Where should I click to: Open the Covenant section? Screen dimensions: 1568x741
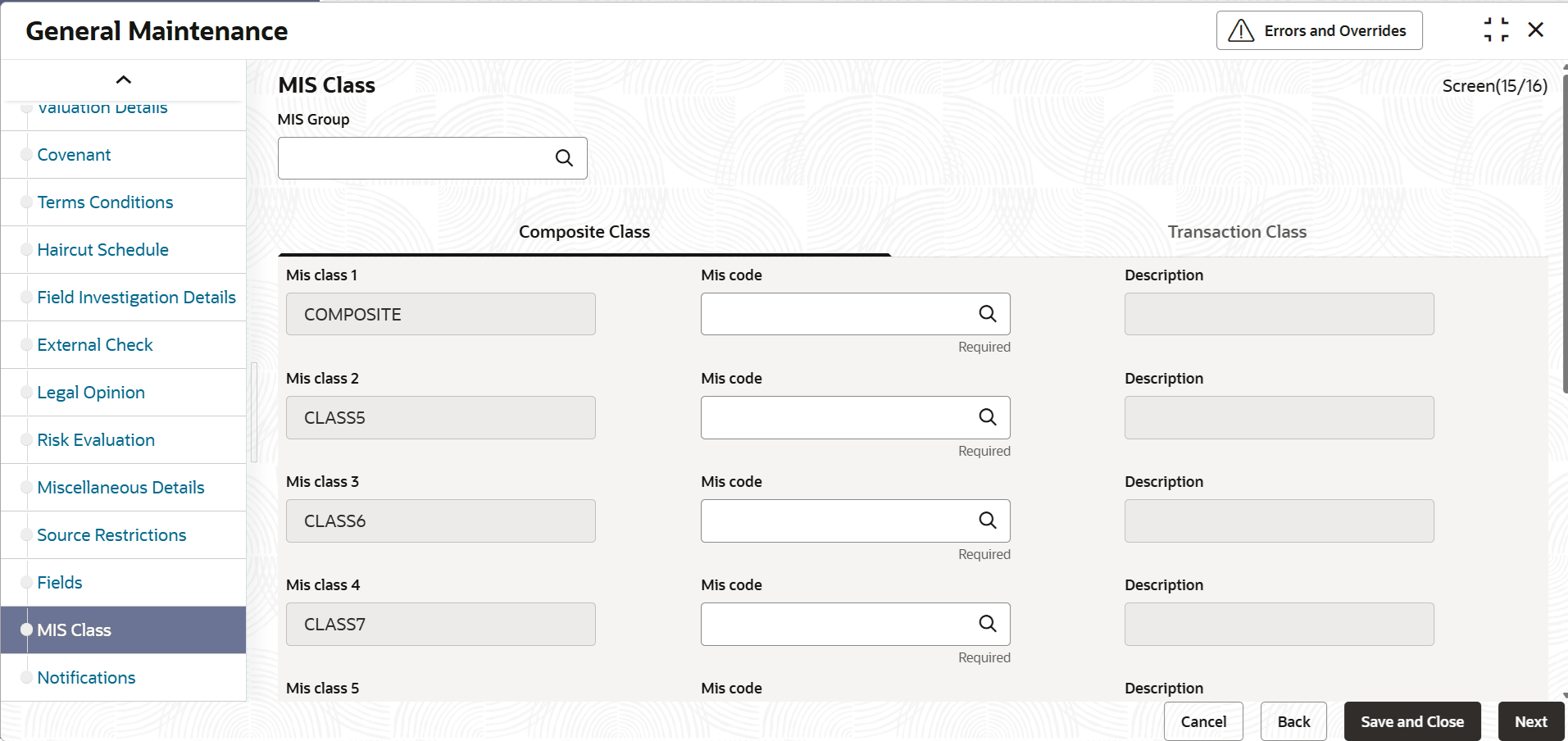[x=74, y=155]
